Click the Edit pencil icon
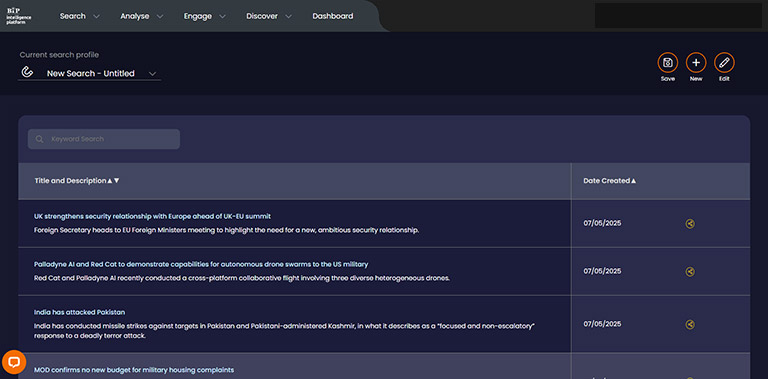Viewport: 768px width, 379px height. (x=724, y=63)
